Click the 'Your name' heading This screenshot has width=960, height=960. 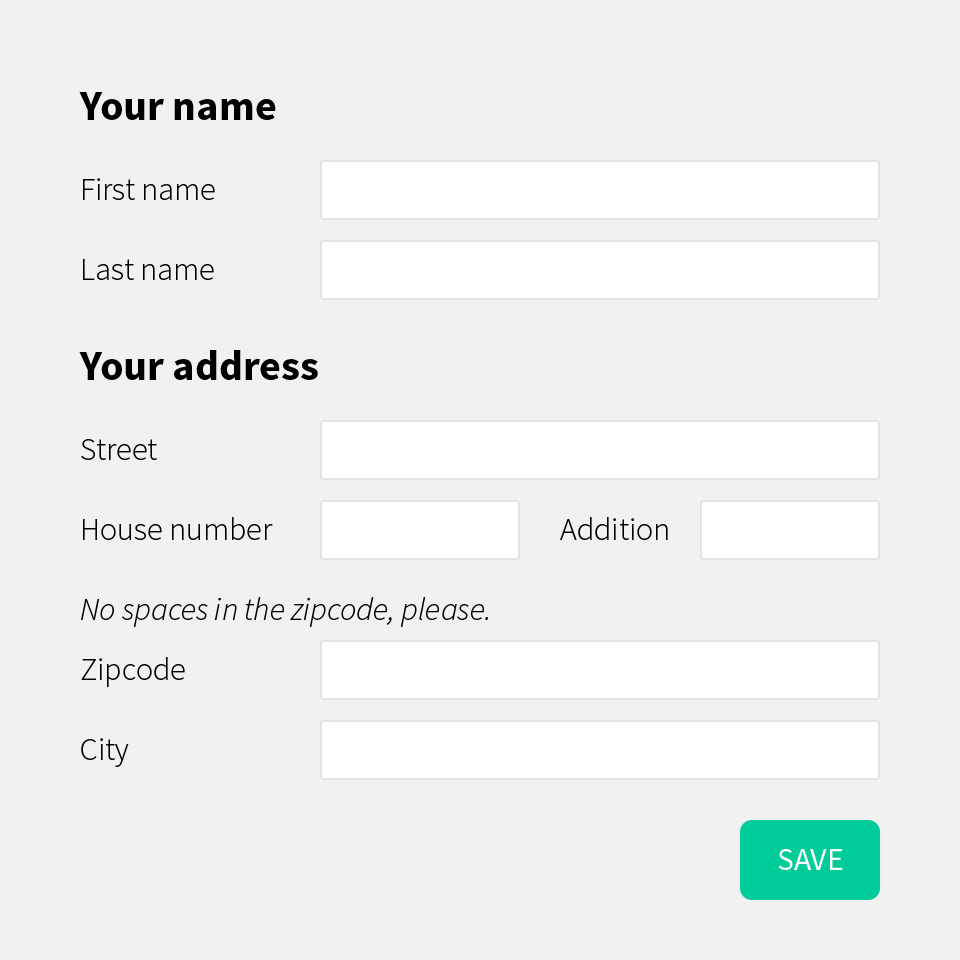click(177, 106)
